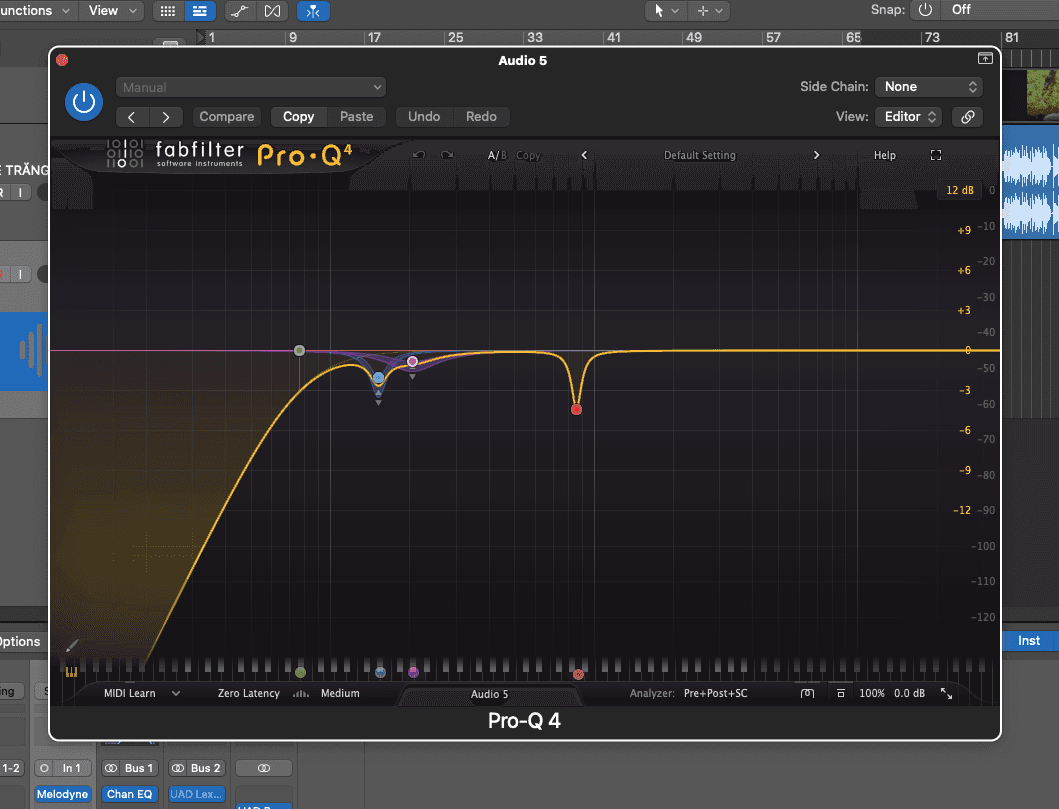Click the blue flex mode icon in the toolbar
1059x809 pixels.
313,11
